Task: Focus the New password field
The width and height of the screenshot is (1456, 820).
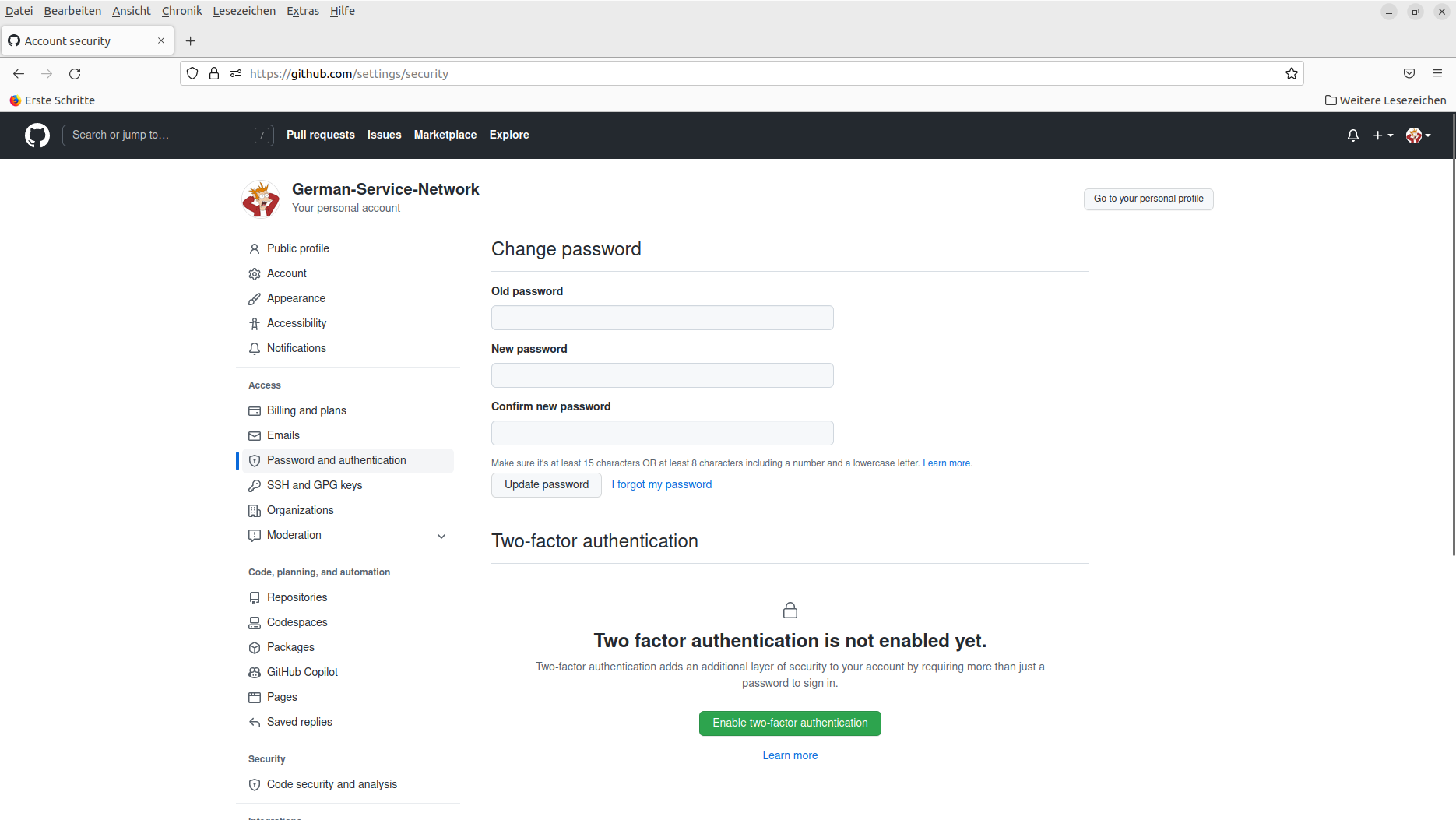Action: coord(663,375)
